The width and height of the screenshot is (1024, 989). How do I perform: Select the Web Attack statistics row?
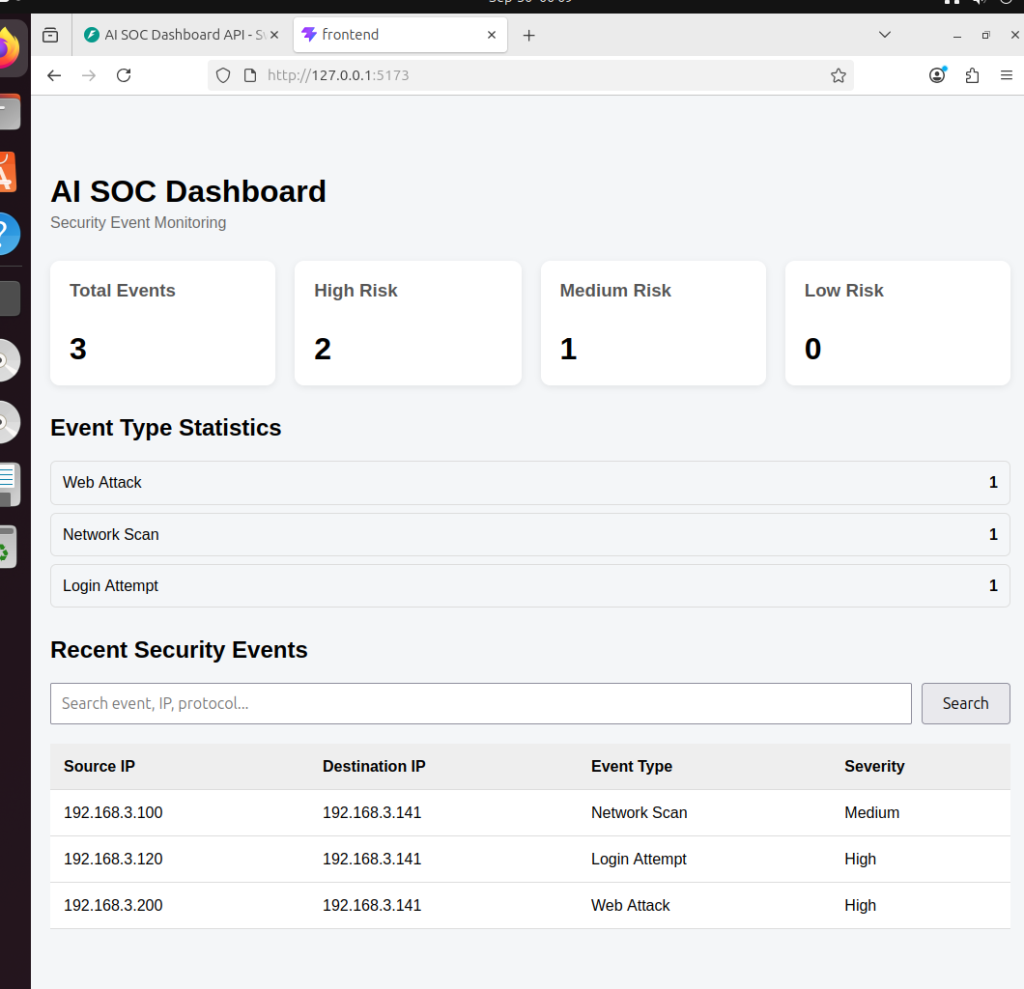click(530, 483)
